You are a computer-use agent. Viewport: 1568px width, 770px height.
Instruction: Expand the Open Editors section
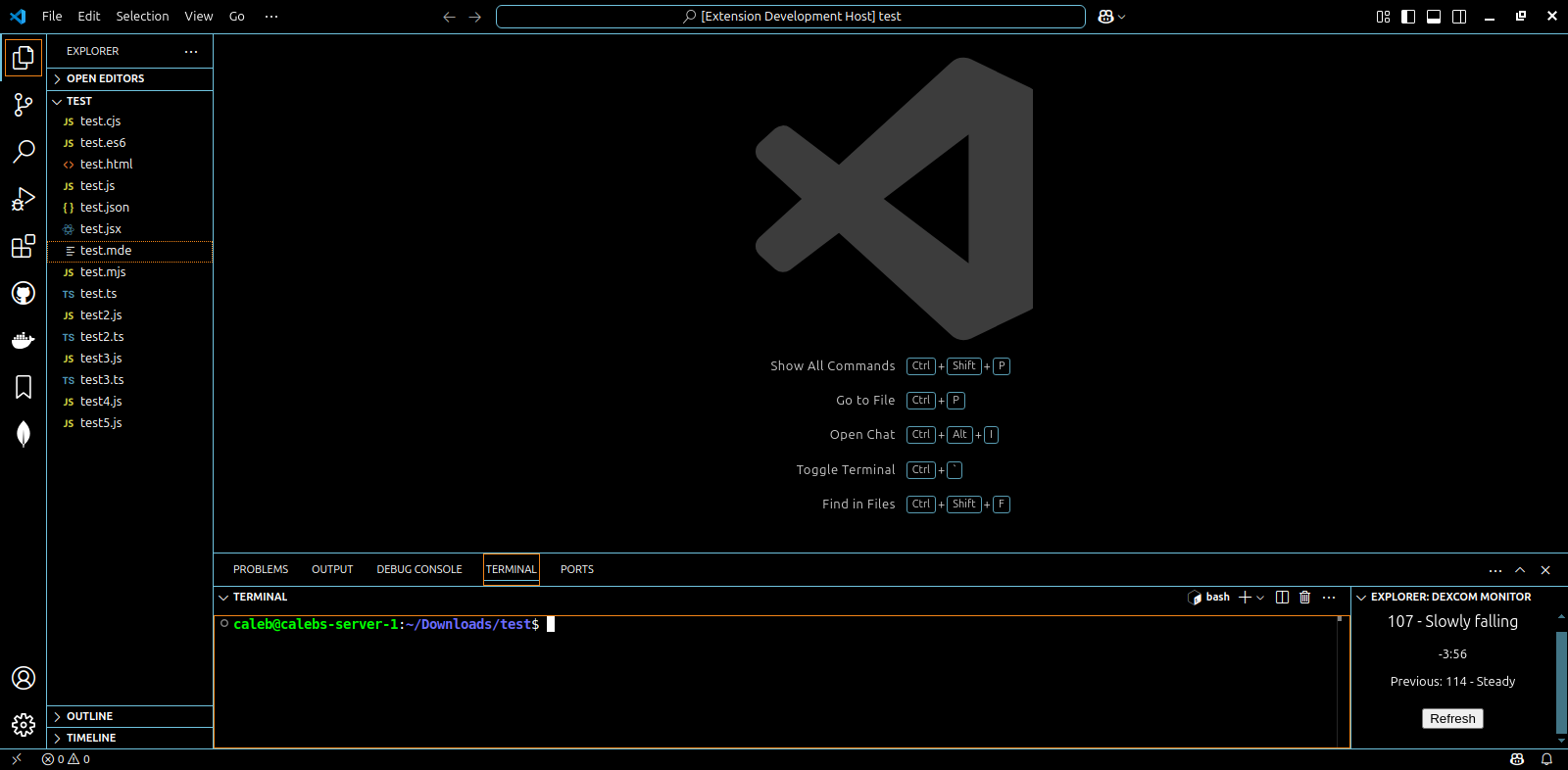(130, 78)
